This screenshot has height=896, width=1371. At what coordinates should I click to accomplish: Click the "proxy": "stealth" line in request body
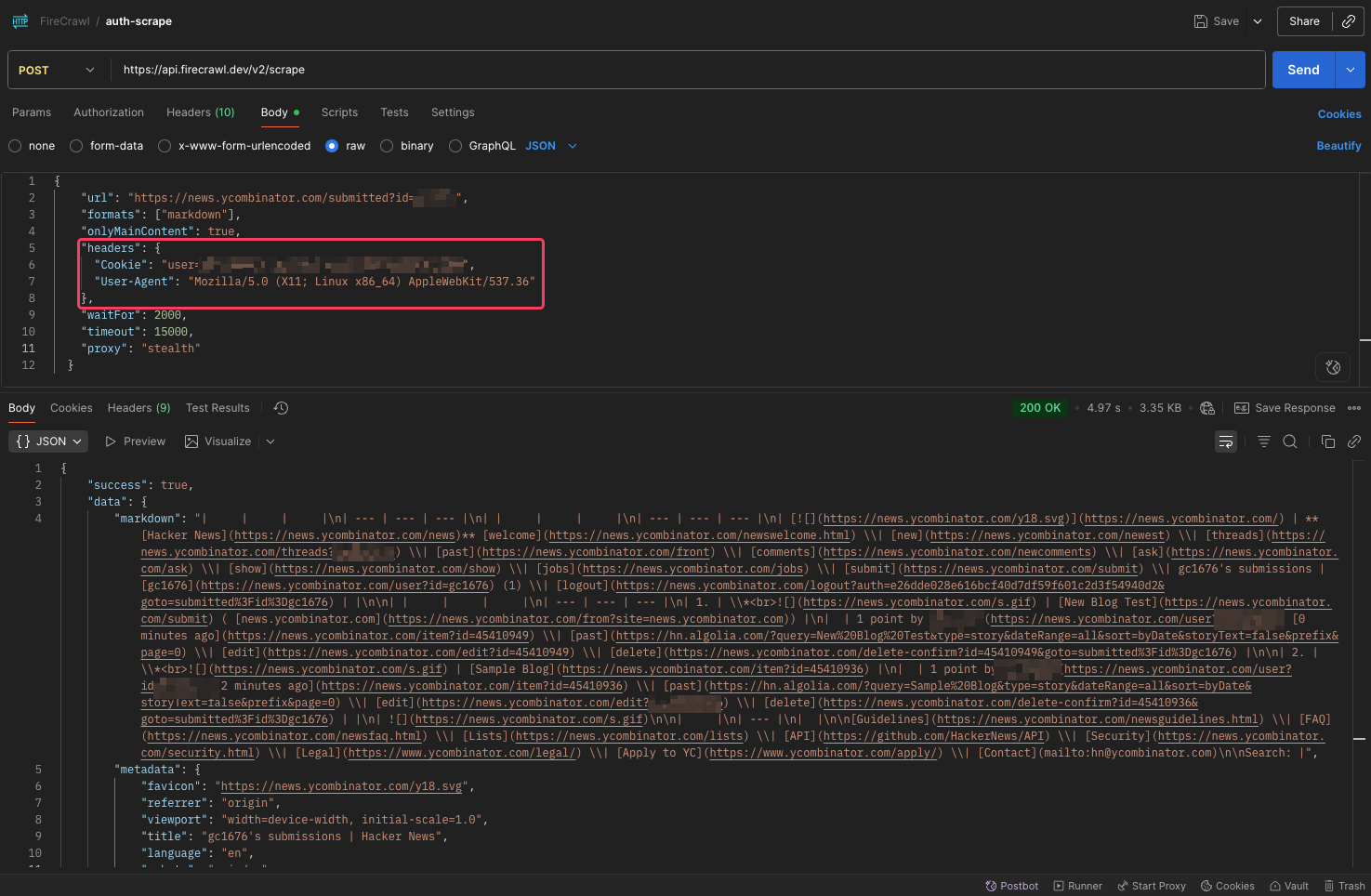[140, 349]
